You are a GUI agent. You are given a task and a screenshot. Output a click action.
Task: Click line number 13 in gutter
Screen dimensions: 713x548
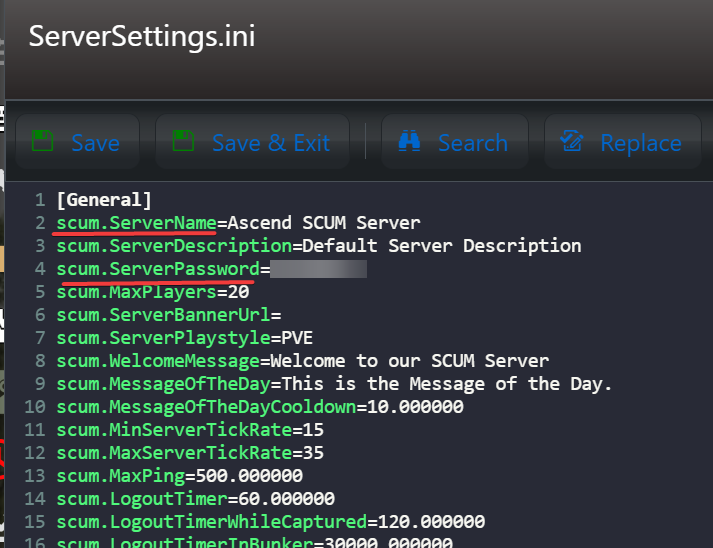coord(35,476)
